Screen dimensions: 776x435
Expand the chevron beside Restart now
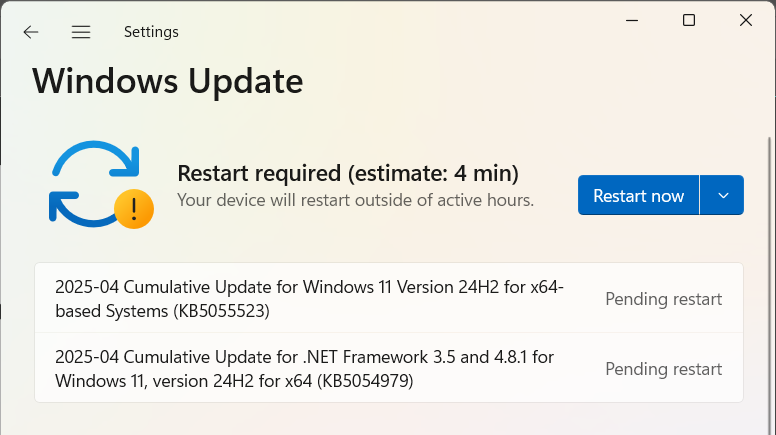[722, 195]
